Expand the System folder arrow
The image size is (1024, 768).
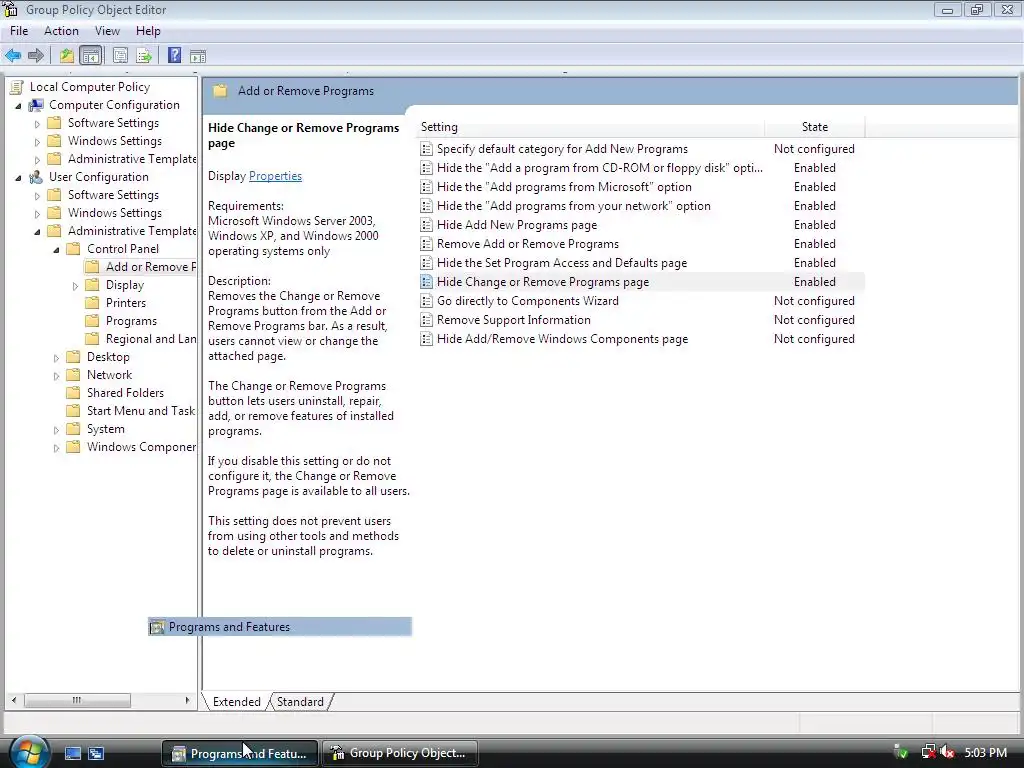[x=56, y=430]
